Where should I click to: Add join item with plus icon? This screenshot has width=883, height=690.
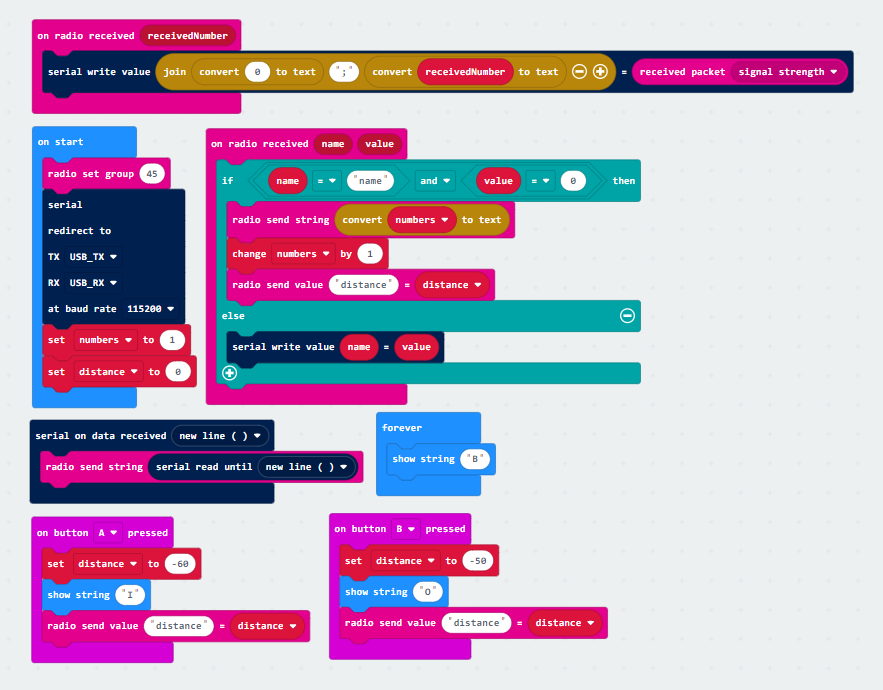[600, 72]
